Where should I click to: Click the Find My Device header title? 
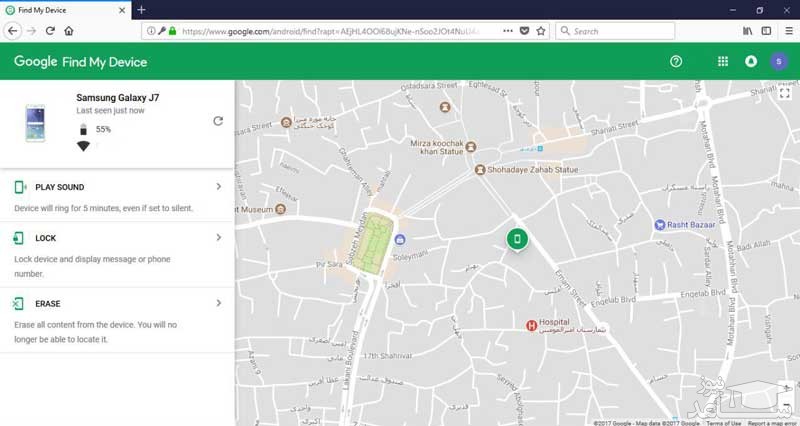(x=105, y=62)
